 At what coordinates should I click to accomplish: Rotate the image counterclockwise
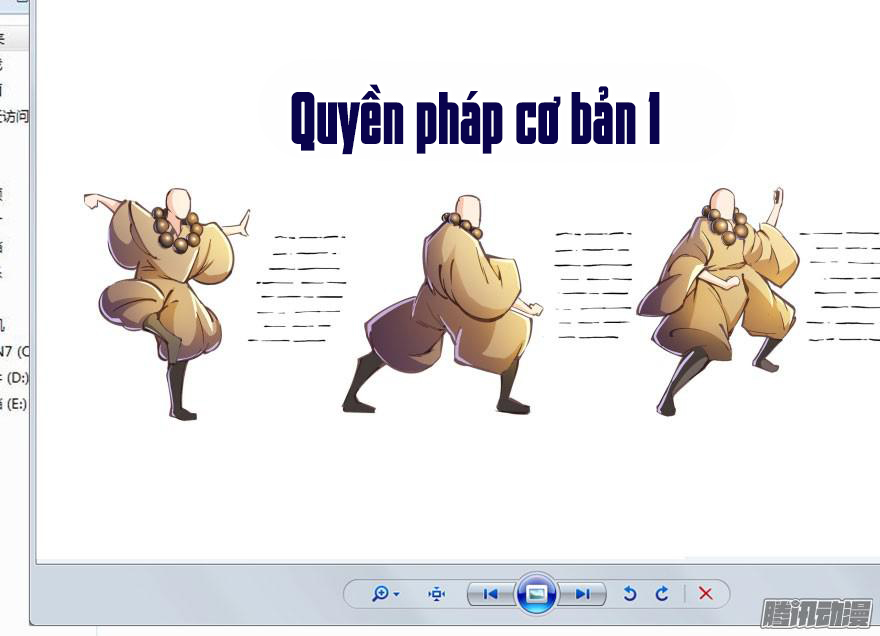pos(629,593)
